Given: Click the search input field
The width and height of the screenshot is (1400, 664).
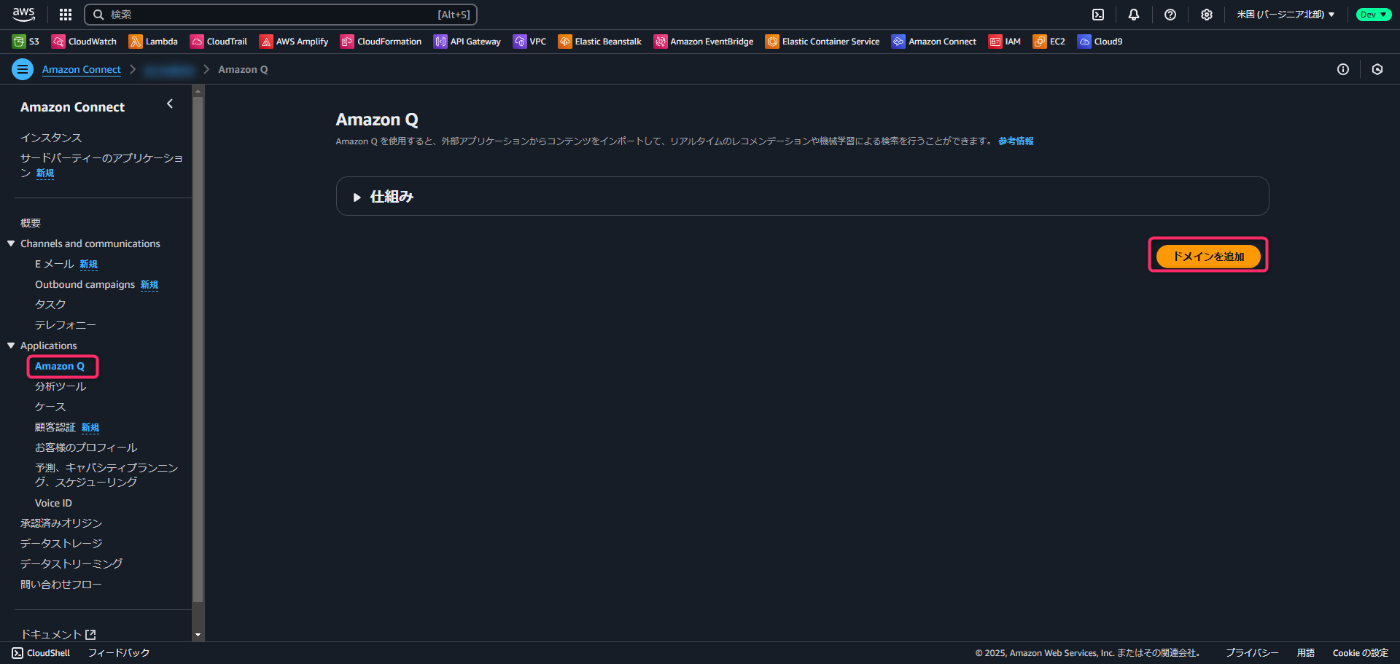Looking at the screenshot, I should click(281, 14).
